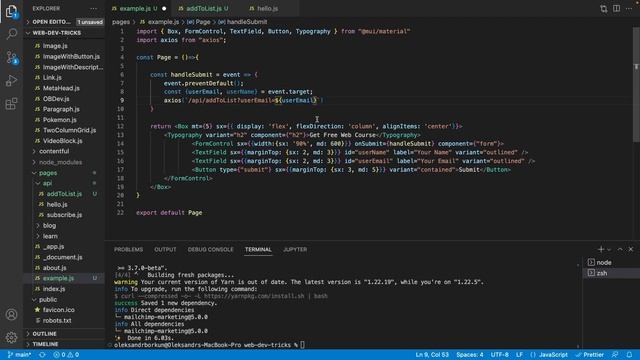Open Image.js in the file tree
Screen dimensions: 640x360
coord(64,46)
